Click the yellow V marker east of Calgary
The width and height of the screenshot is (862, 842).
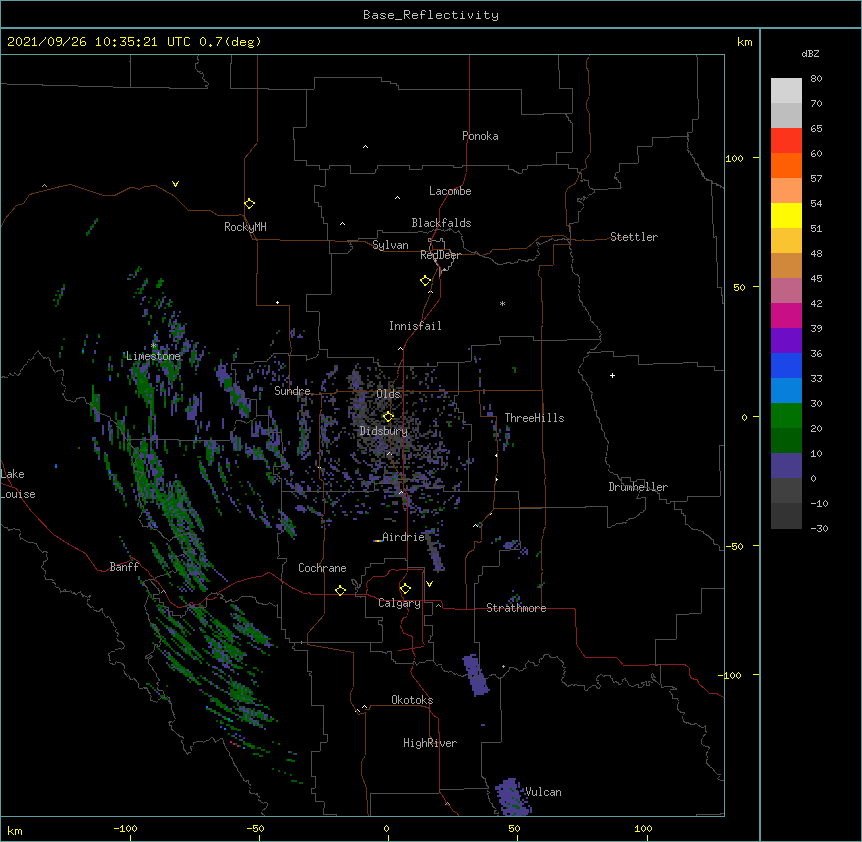click(429, 584)
